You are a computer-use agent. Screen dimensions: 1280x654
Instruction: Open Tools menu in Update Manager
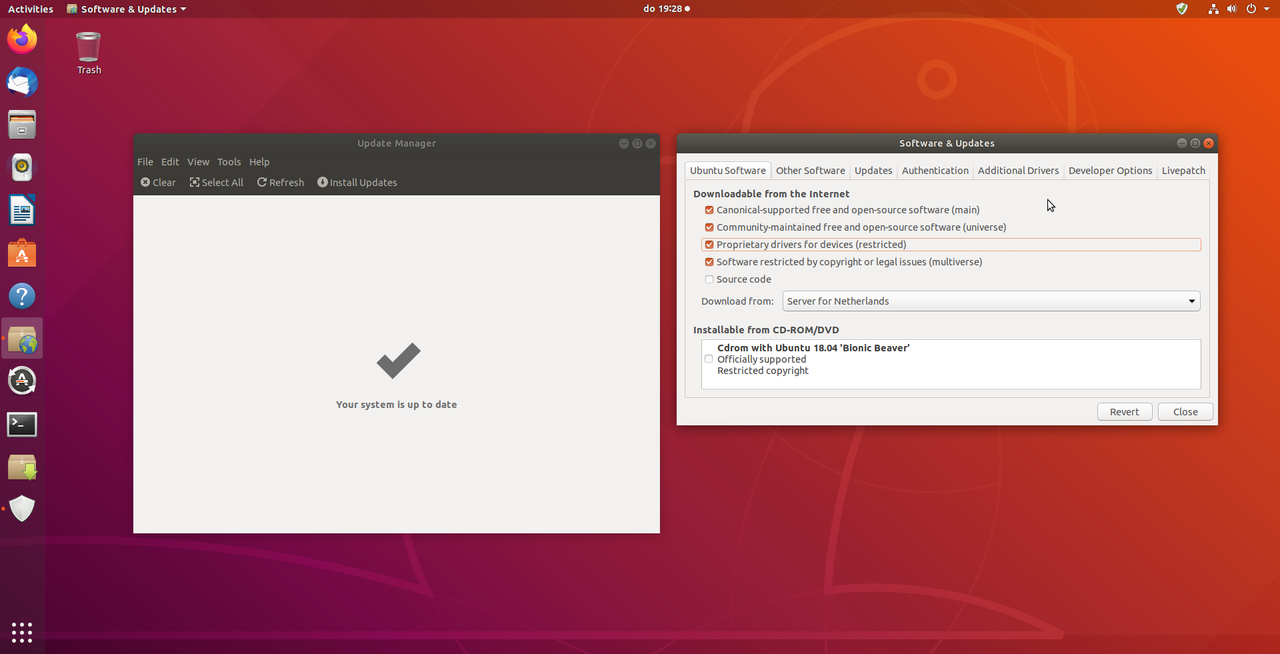click(x=229, y=161)
